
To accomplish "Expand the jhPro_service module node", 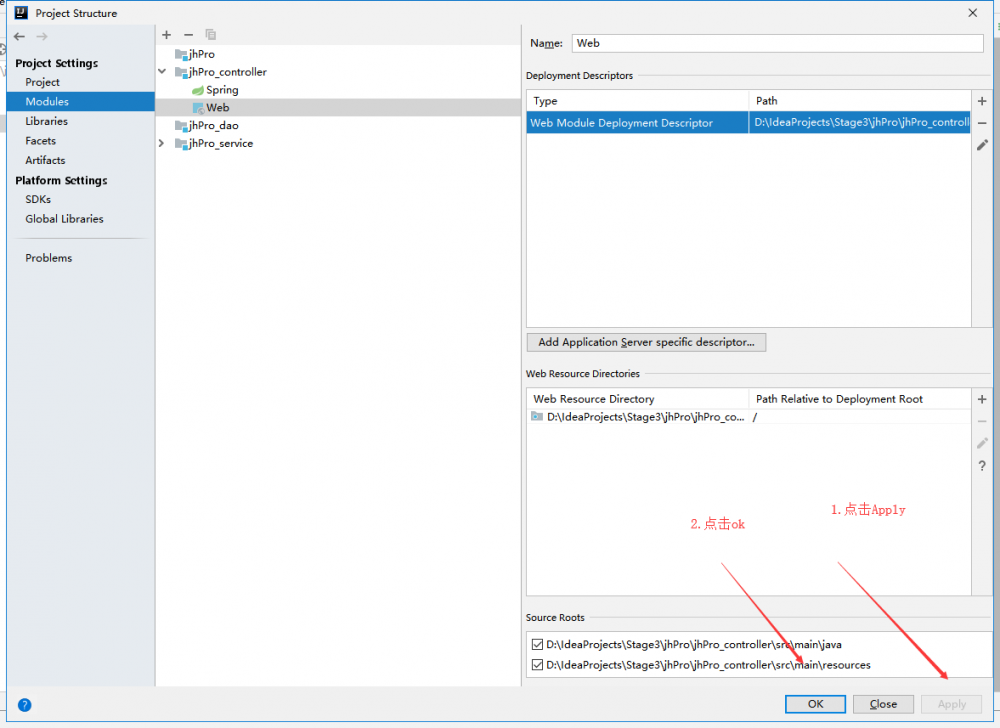I will (x=161, y=143).
